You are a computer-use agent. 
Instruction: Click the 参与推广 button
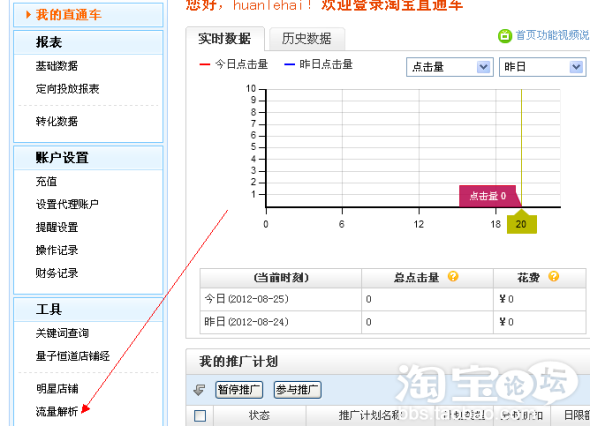(x=297, y=390)
